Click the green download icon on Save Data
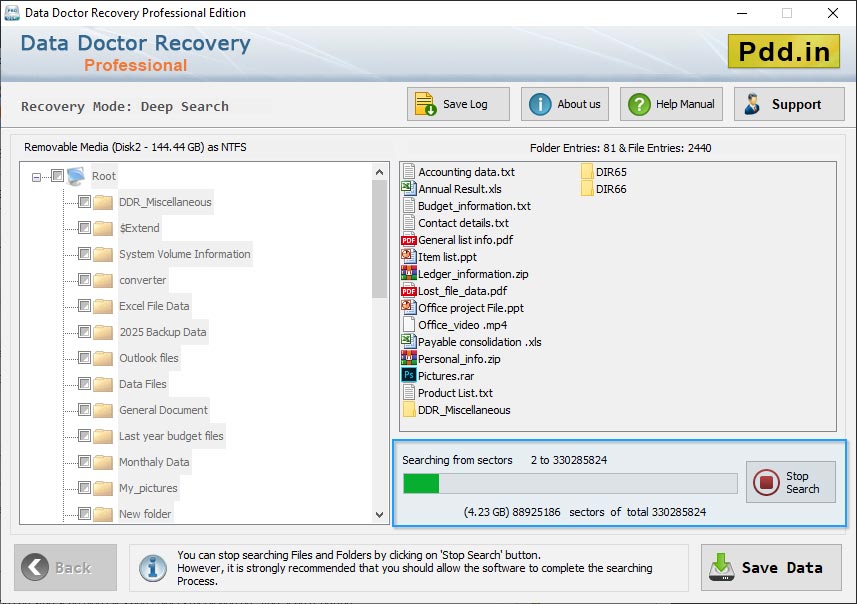This screenshot has height=604, width=857. (721, 567)
